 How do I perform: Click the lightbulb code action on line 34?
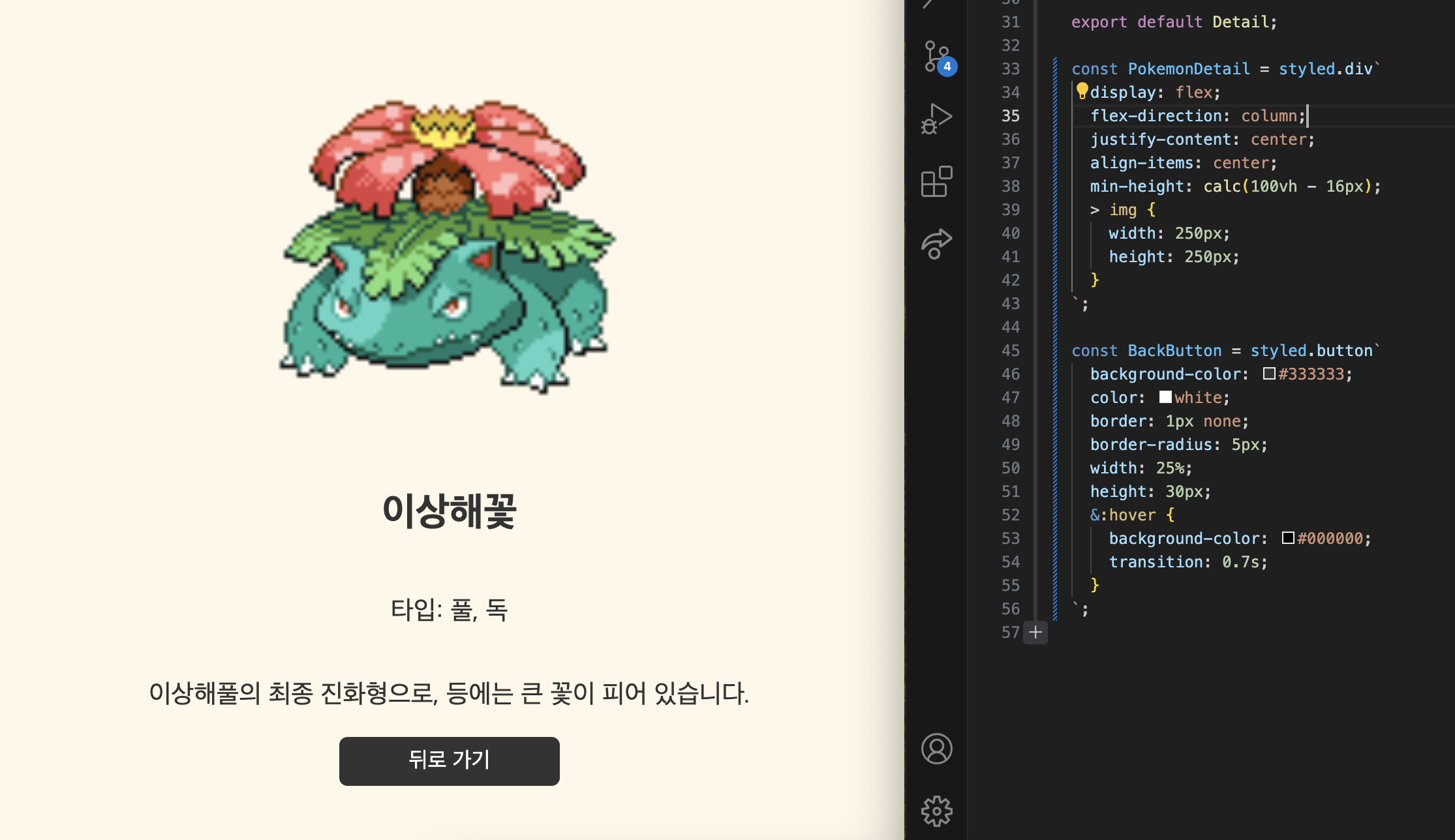[x=1082, y=91]
